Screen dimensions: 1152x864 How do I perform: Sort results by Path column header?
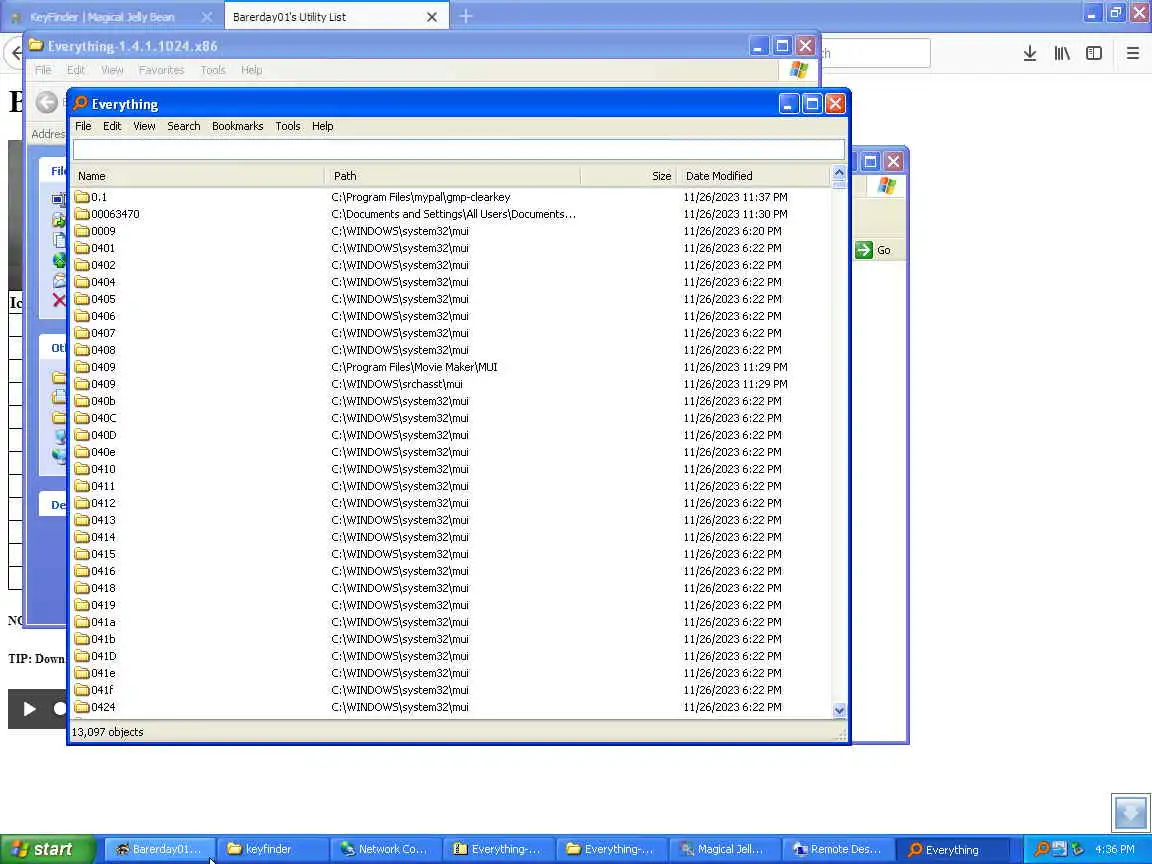(x=453, y=176)
